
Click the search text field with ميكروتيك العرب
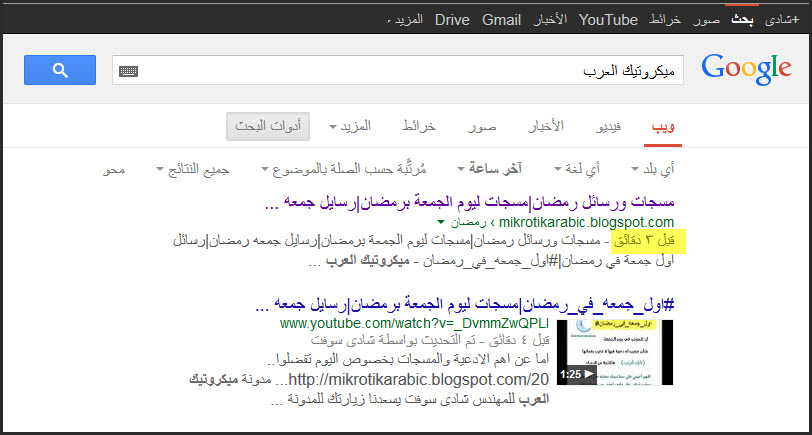[398, 70]
